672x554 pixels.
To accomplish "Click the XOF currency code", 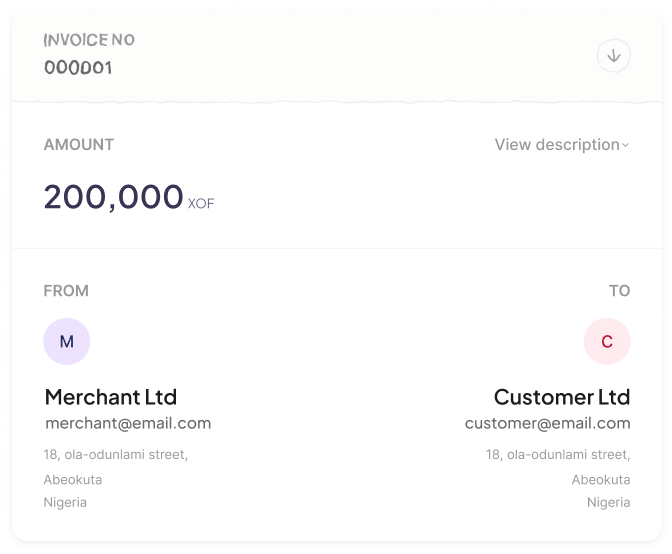I will 201,204.
